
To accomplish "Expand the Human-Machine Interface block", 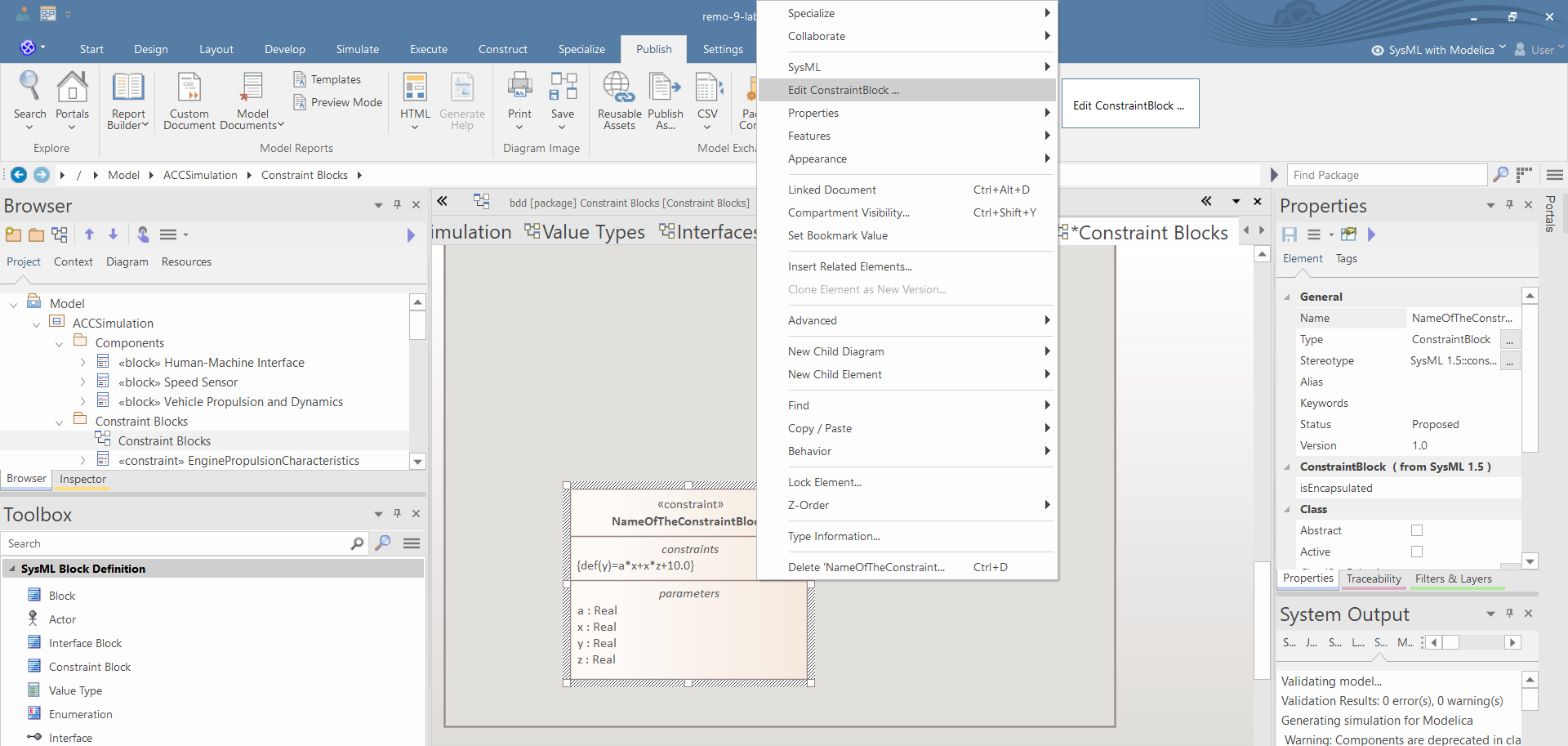I will 82,362.
